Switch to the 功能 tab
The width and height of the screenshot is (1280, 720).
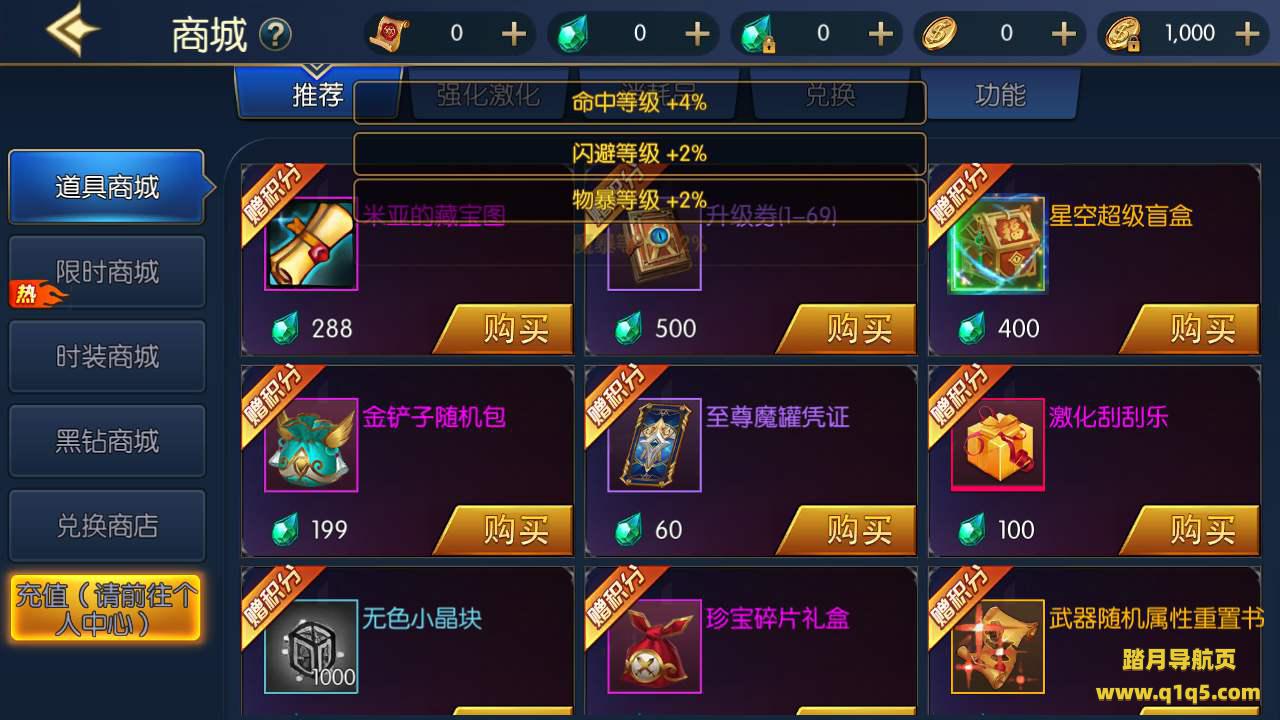pos(1000,95)
